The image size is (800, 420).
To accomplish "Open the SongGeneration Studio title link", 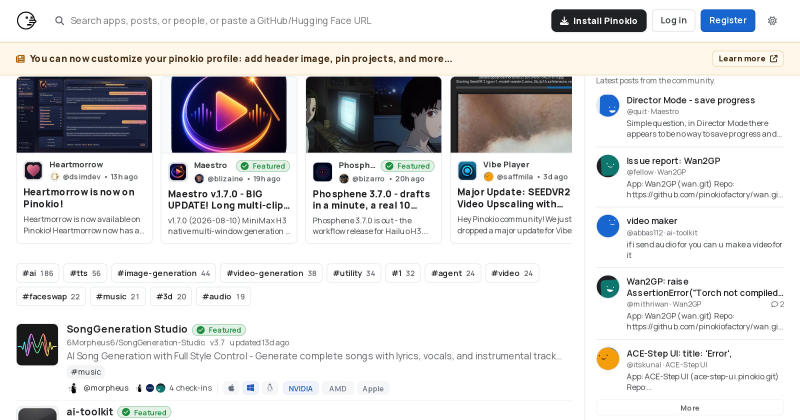I will pos(127,329).
